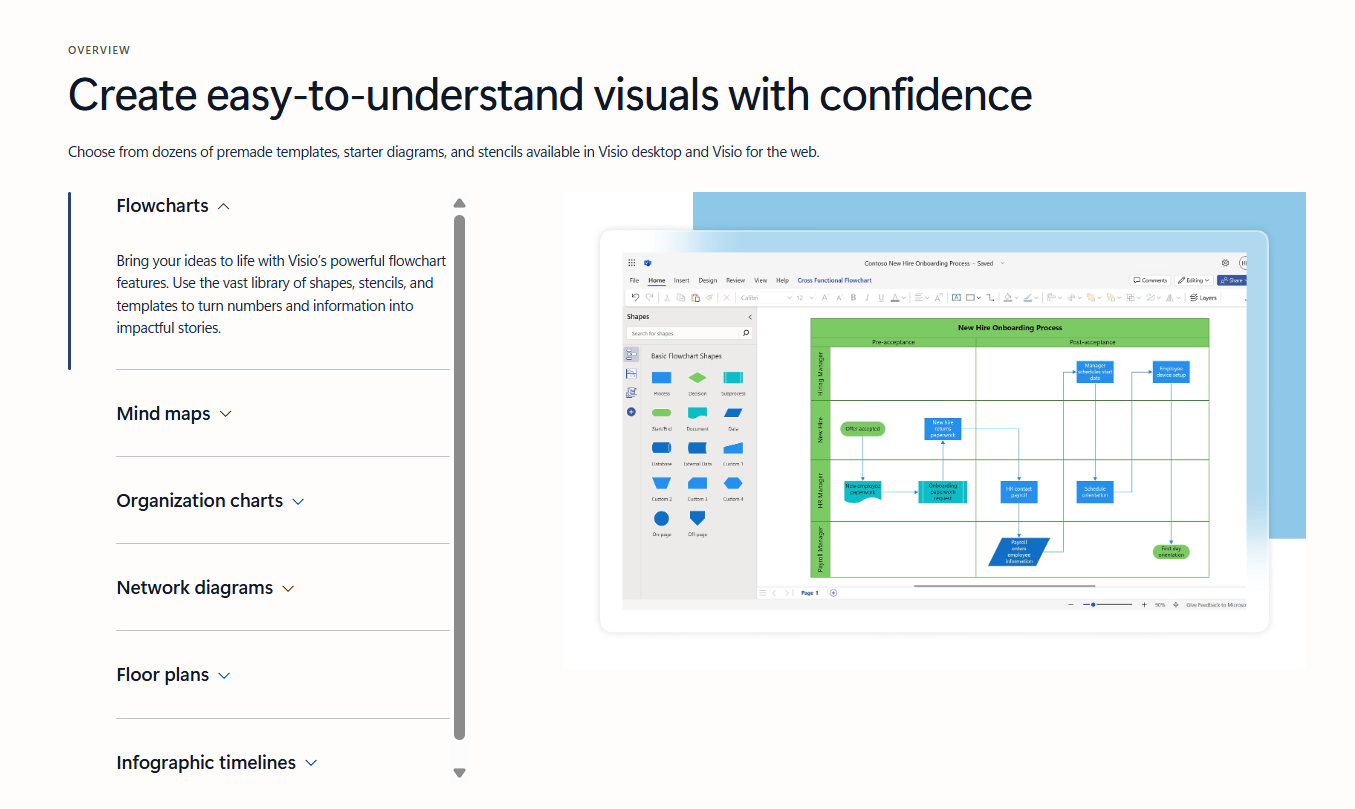Add a new page with the plus icon

point(833,593)
